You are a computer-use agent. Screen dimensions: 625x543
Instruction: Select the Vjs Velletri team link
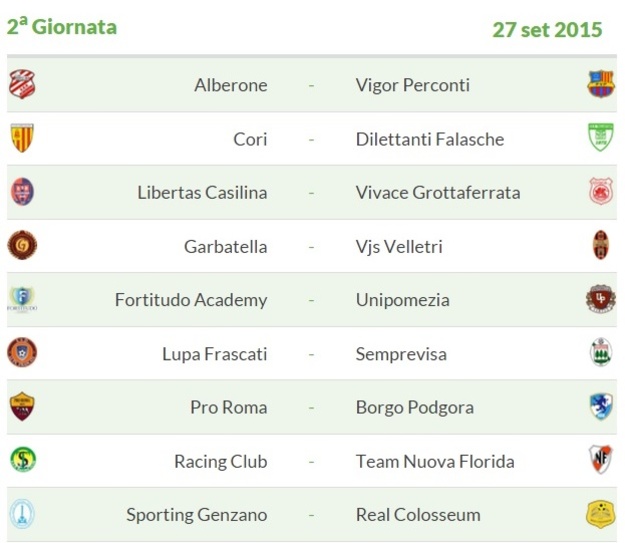399,247
